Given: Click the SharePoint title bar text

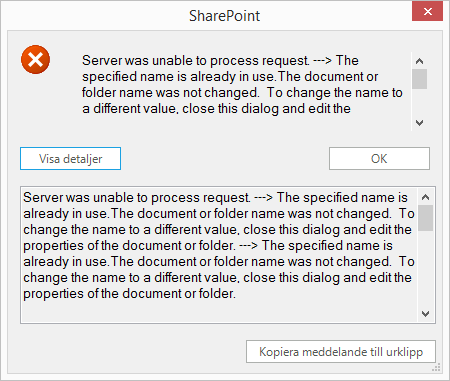Looking at the screenshot, I should 224,16.
